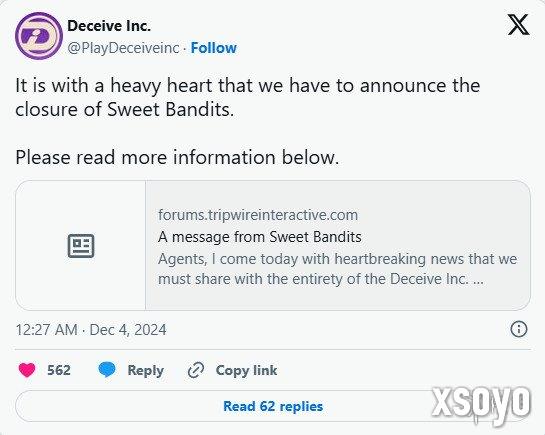Read 62 replies button
The width and height of the screenshot is (545, 435).
(273, 406)
